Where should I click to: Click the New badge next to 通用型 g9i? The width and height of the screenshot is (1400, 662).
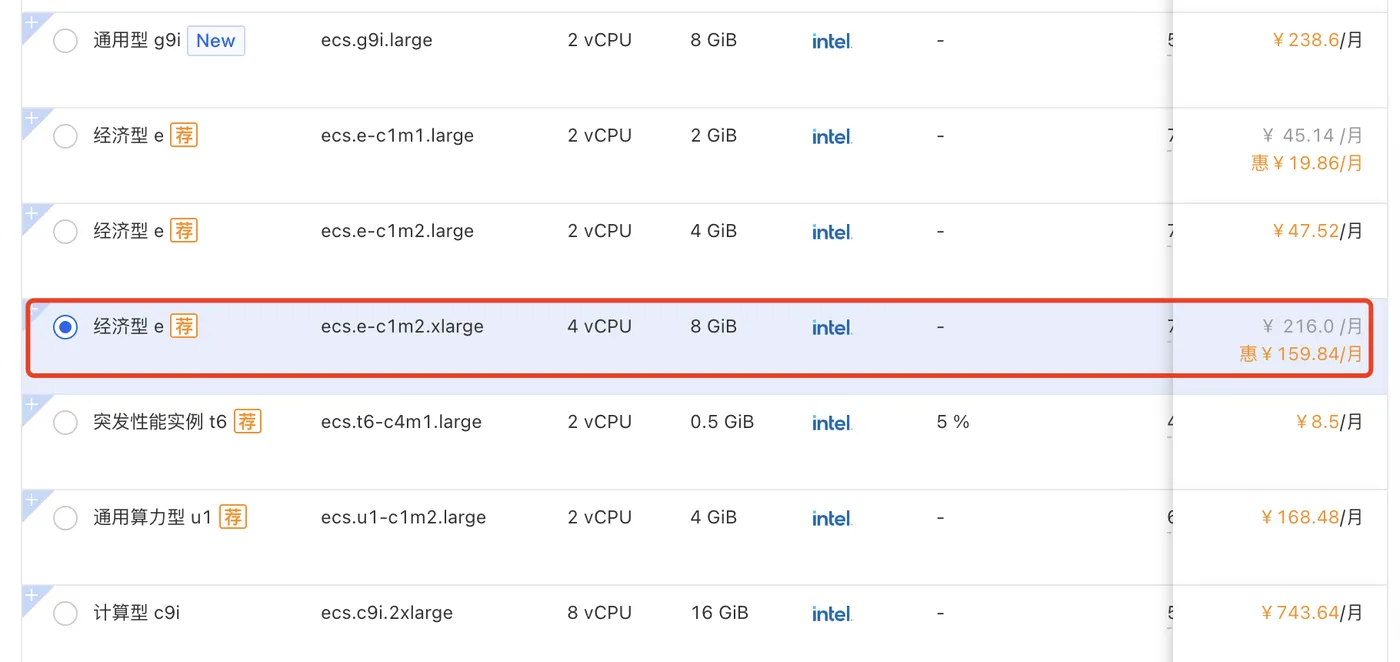click(216, 41)
